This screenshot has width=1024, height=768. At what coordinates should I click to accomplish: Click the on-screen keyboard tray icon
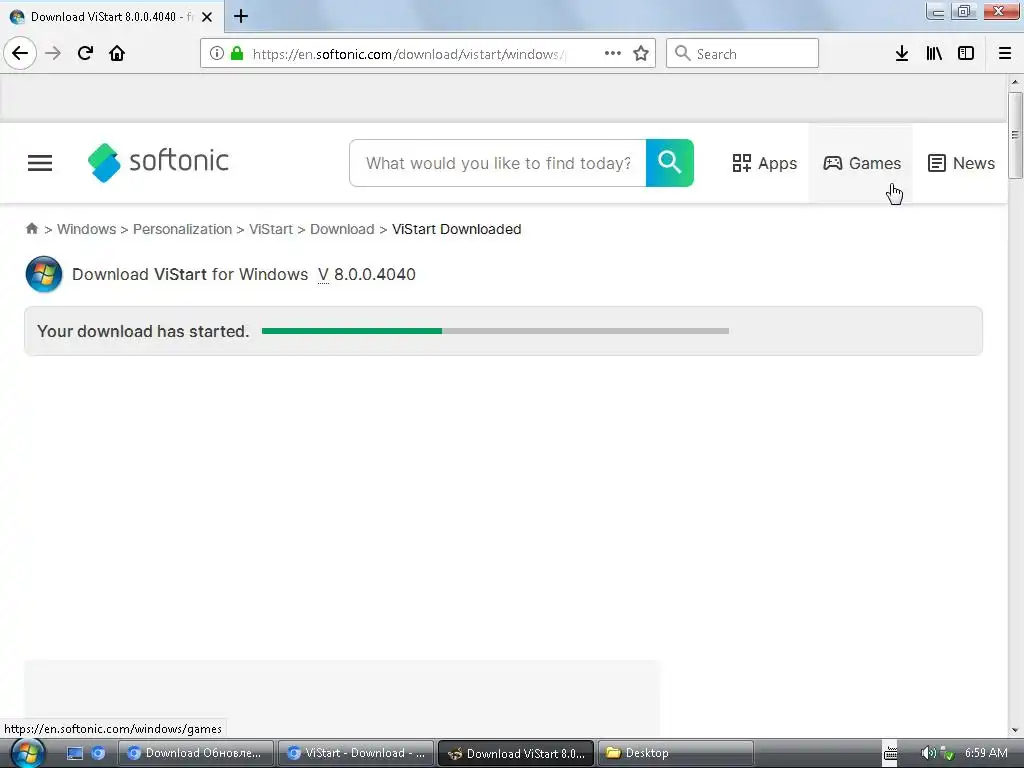click(x=891, y=754)
